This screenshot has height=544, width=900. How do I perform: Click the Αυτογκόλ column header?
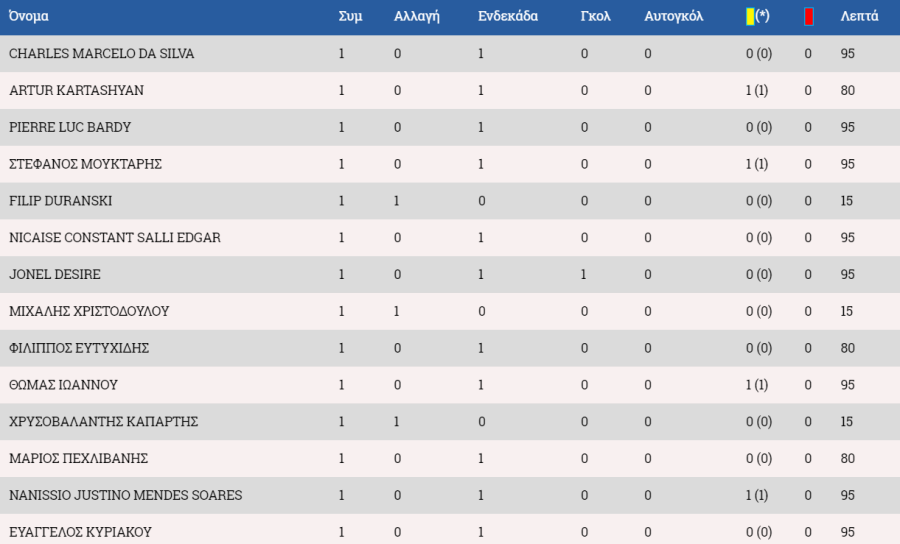point(673,16)
